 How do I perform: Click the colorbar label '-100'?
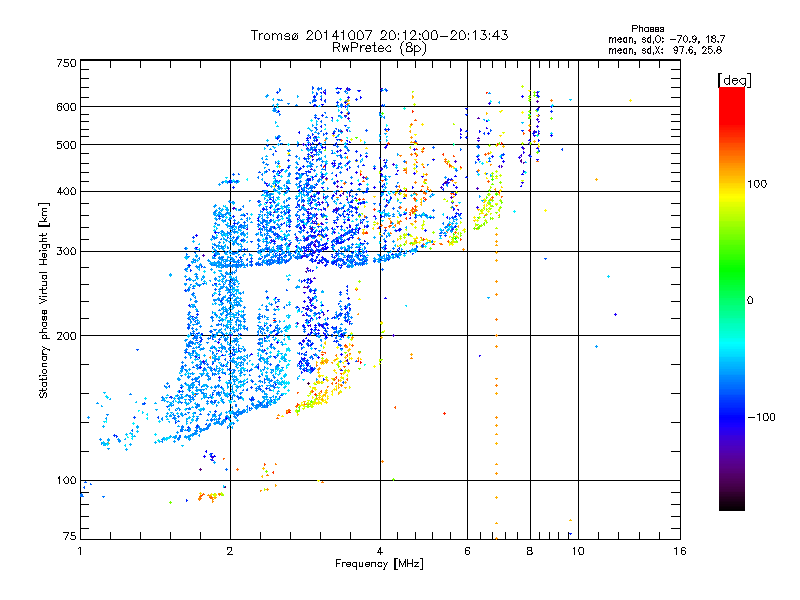coord(761,417)
